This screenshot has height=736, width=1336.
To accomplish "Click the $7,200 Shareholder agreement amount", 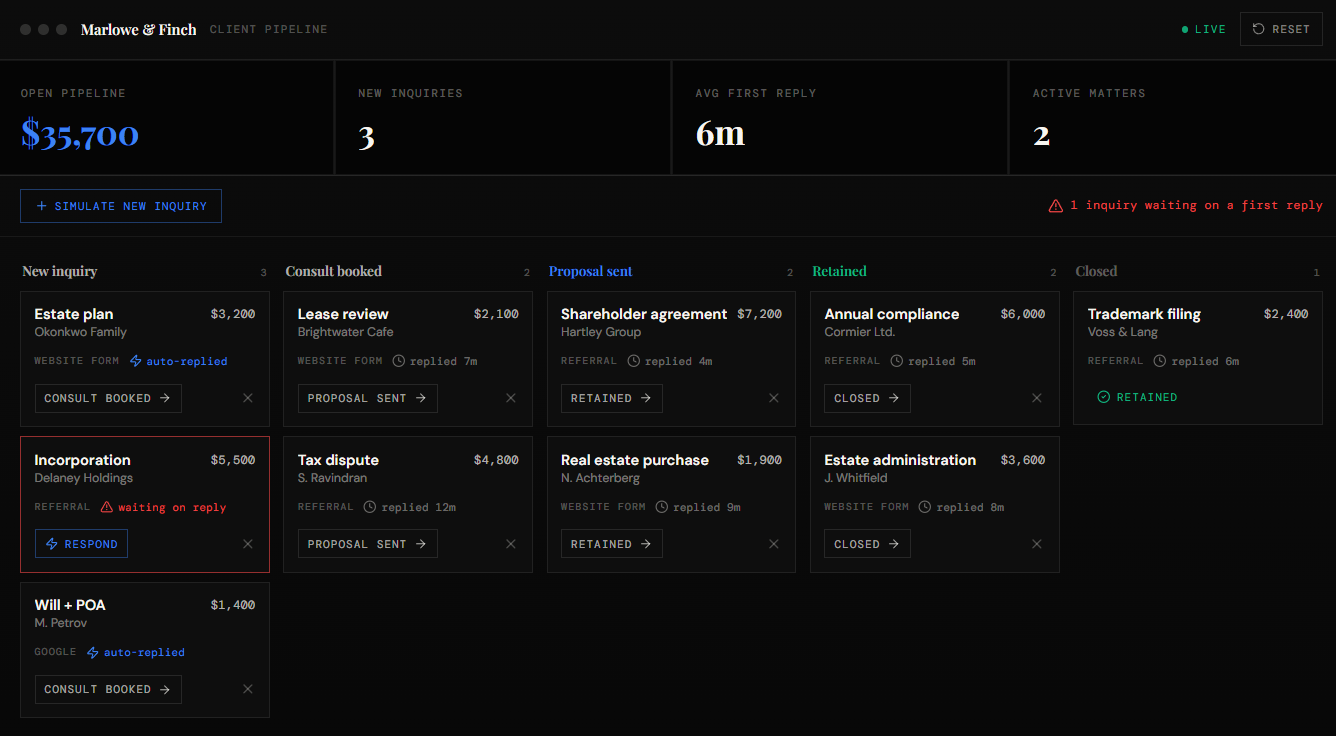I will (x=759, y=314).
